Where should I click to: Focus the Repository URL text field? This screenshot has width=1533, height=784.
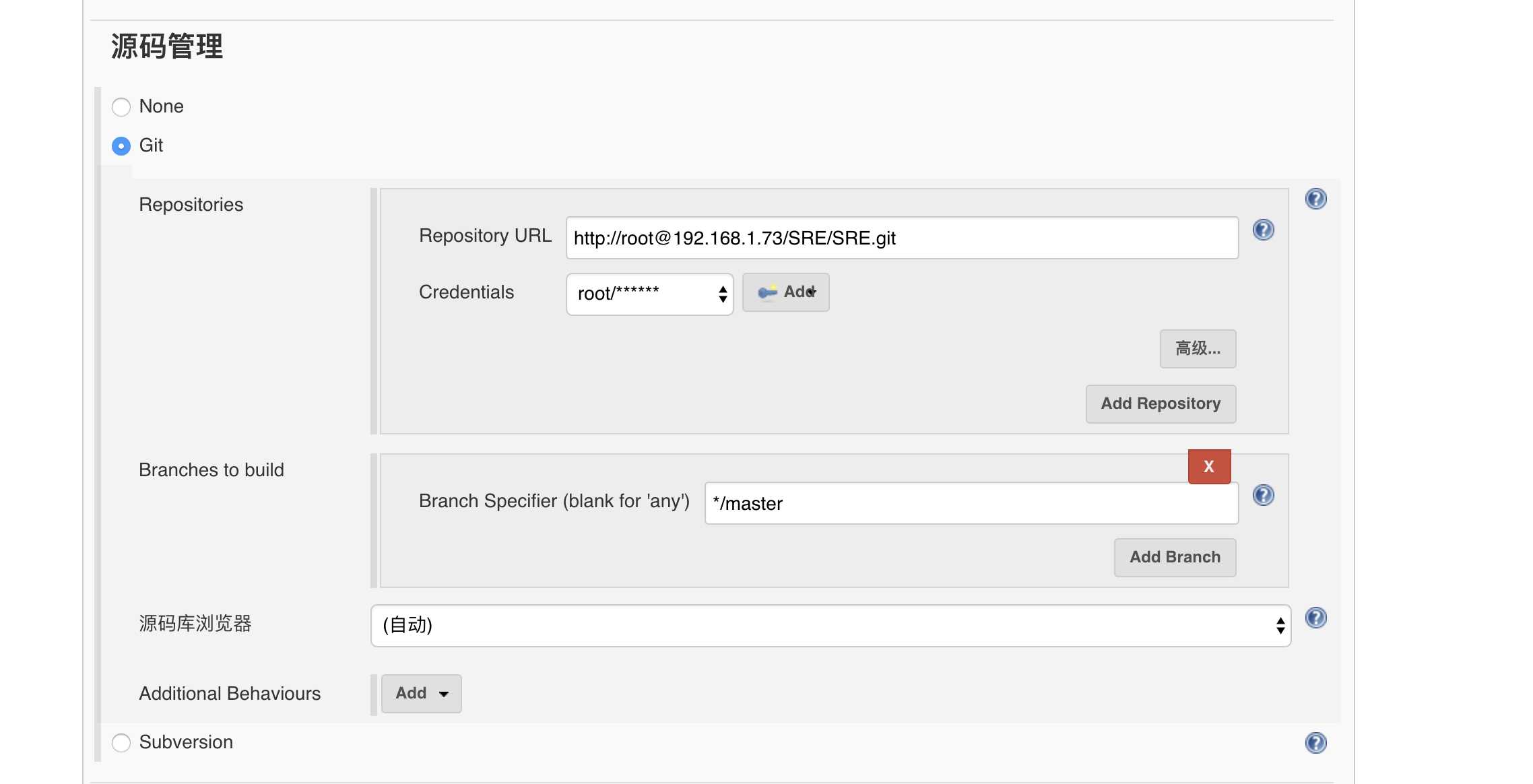[x=901, y=238]
